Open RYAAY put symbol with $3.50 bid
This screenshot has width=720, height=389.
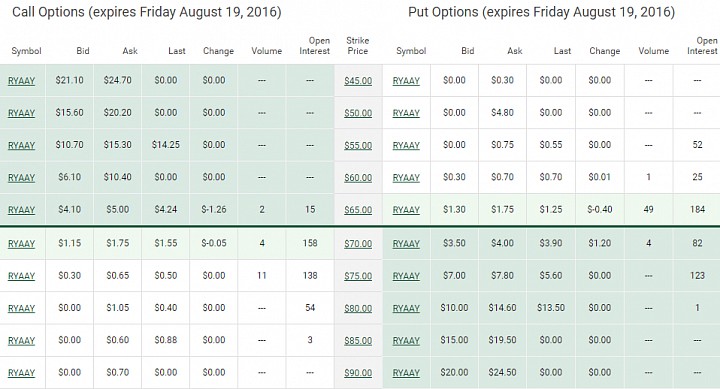tap(406, 244)
